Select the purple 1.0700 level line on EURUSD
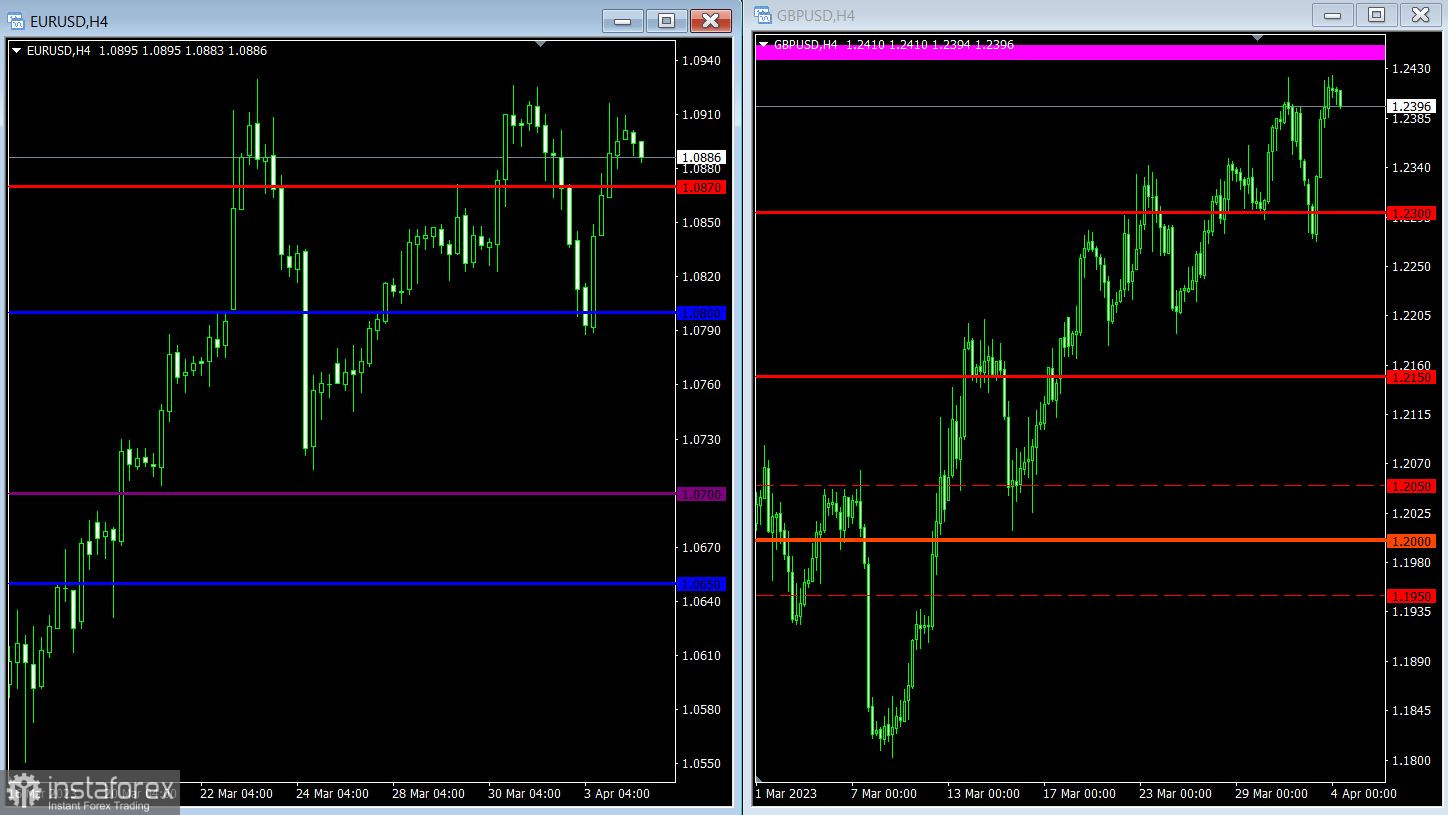The image size is (1448, 815). tap(342, 493)
